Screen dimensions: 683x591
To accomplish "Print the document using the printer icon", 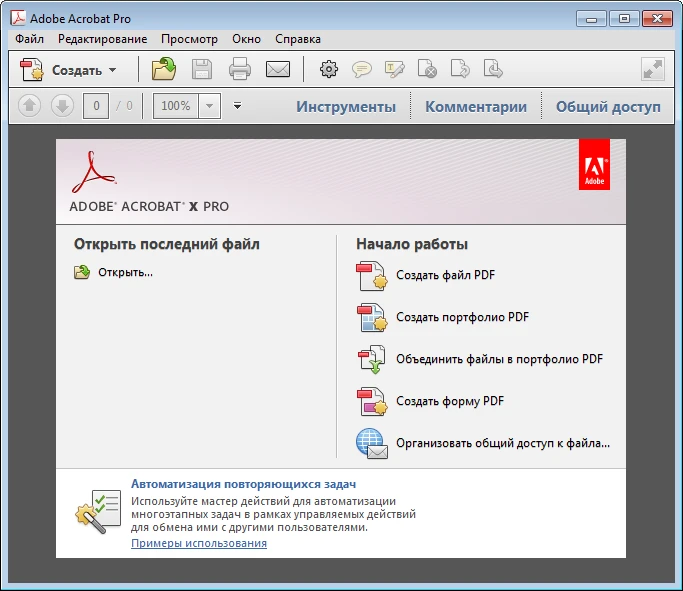I will [x=240, y=69].
